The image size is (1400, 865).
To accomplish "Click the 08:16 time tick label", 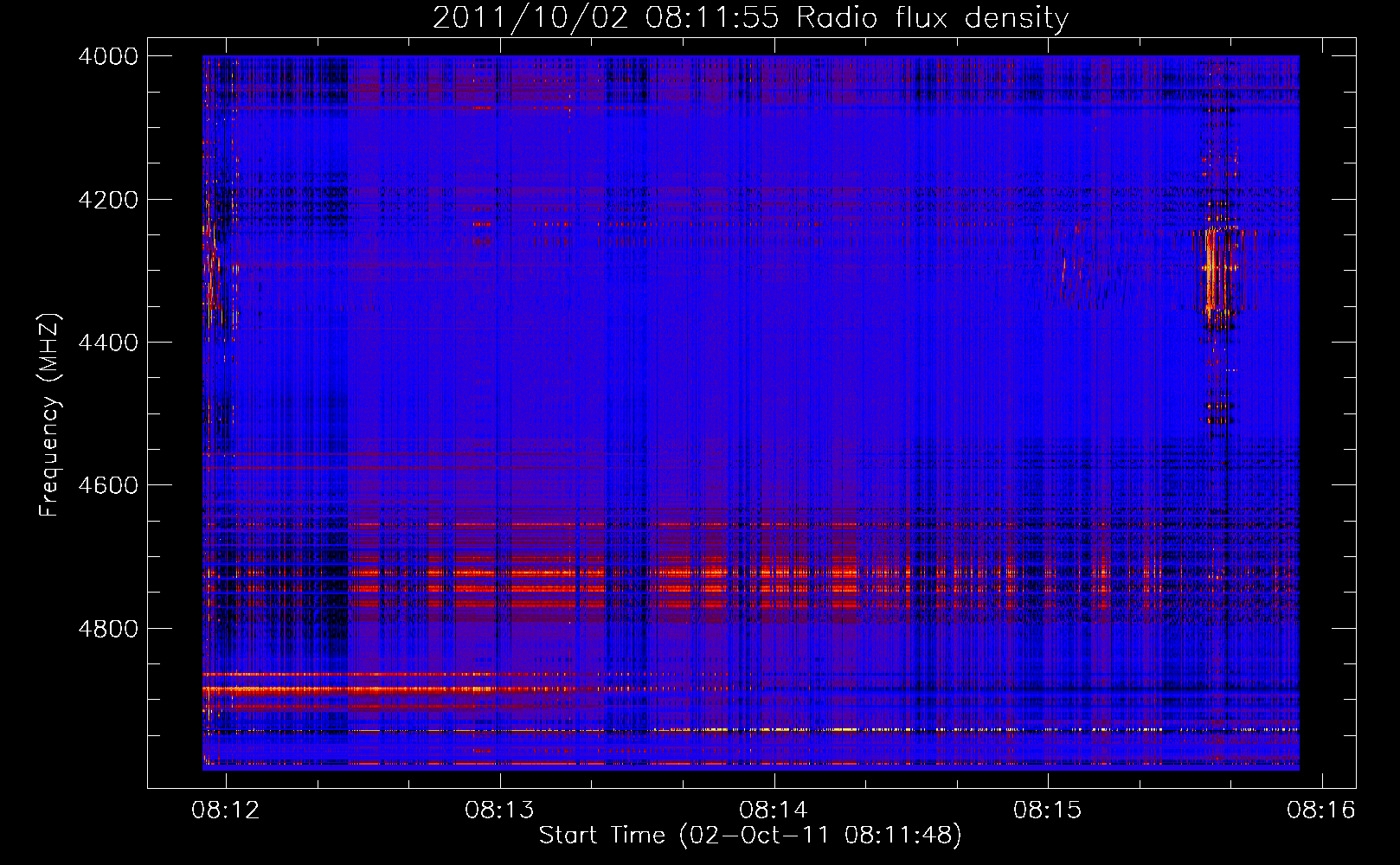I will (x=1321, y=811).
